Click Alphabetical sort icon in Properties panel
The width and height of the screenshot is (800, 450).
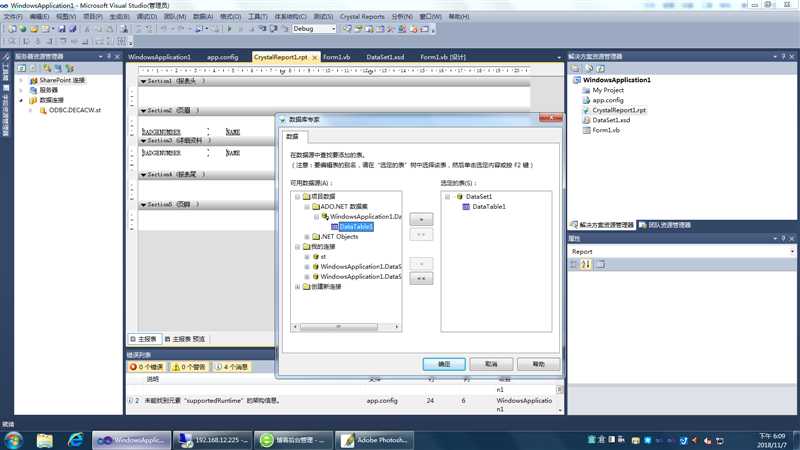[586, 264]
